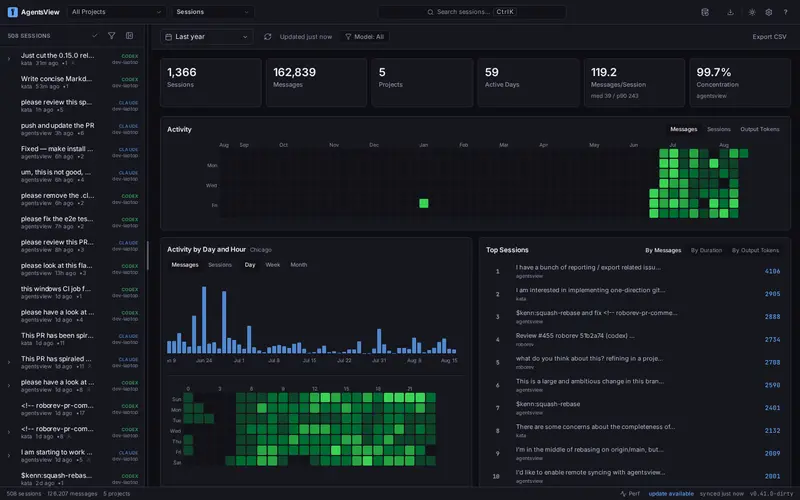Image resolution: width=800 pixels, height=500 pixels.
Task: Set timeline granularity to Month
Action: pyautogui.click(x=298, y=265)
